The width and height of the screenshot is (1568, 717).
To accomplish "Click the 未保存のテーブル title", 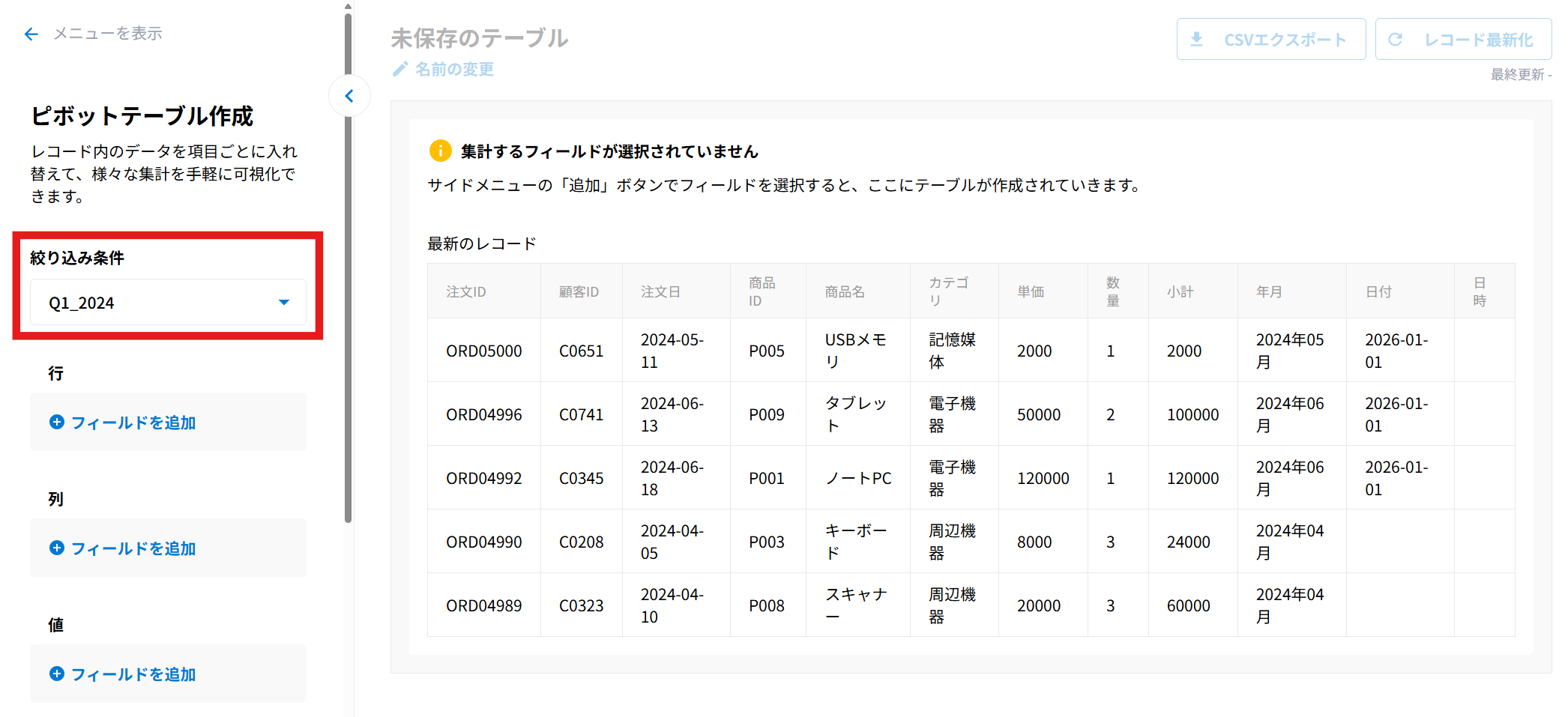I will (x=479, y=38).
